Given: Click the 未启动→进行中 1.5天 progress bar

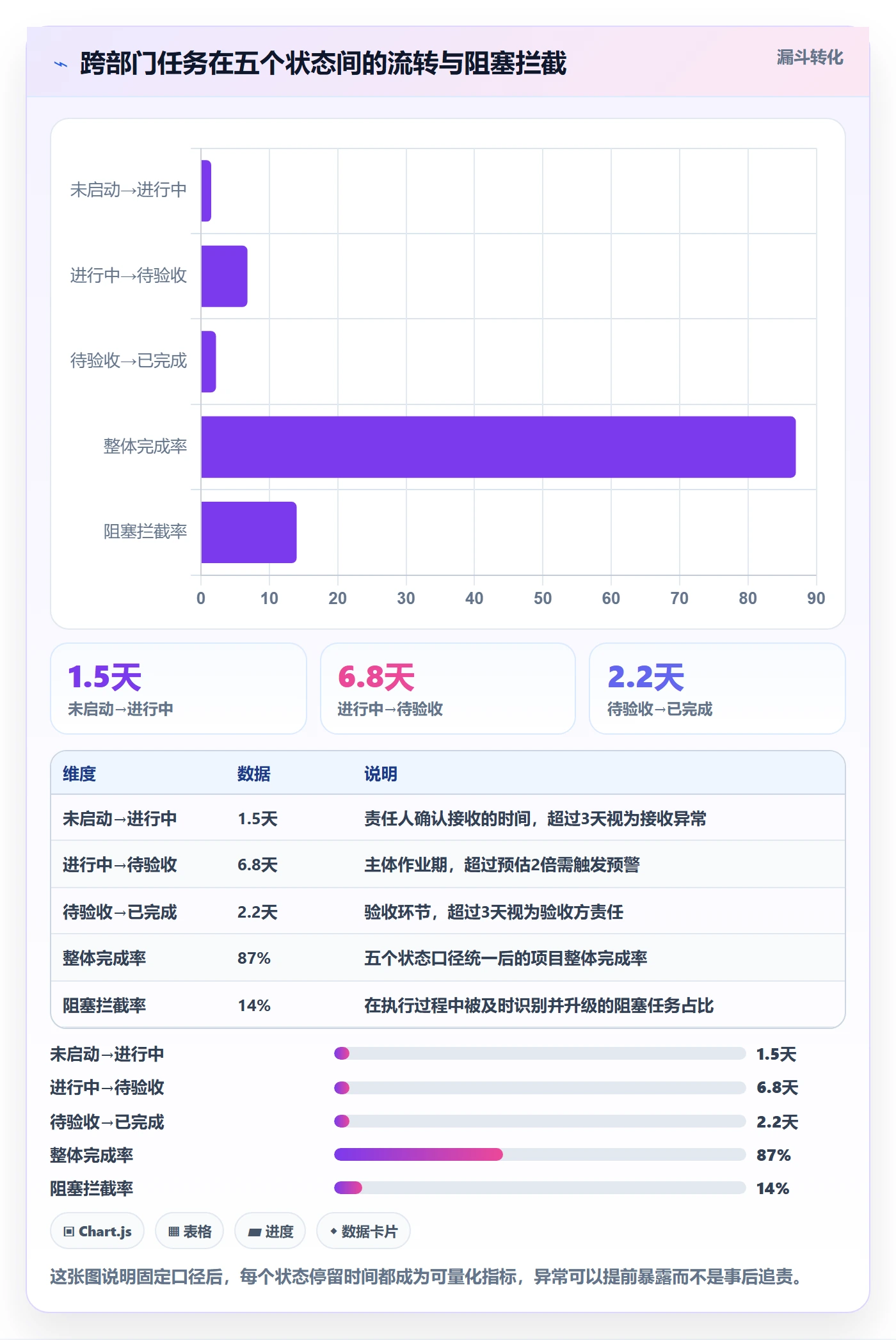Looking at the screenshot, I should tap(540, 1053).
